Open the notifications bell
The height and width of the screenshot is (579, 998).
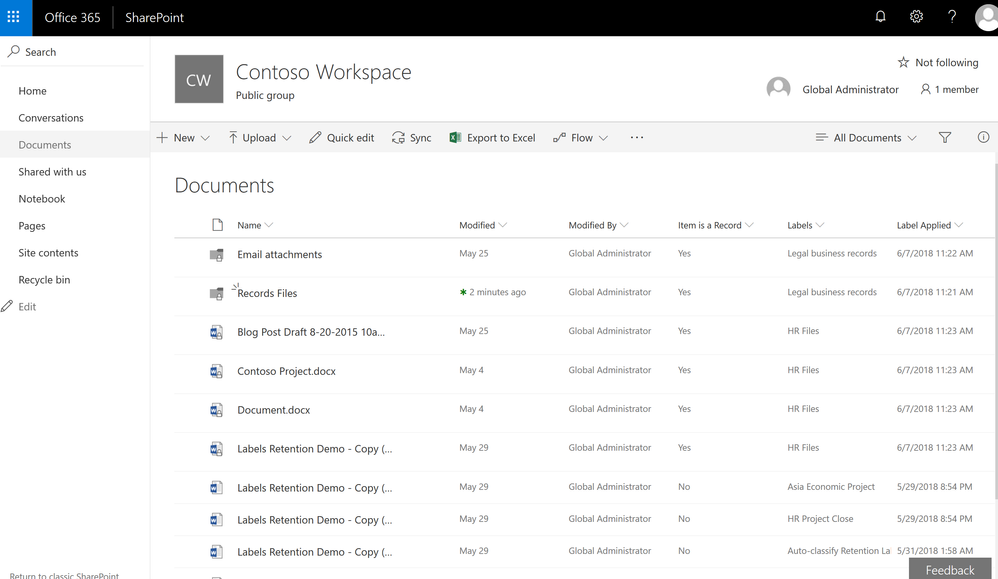[x=880, y=17]
